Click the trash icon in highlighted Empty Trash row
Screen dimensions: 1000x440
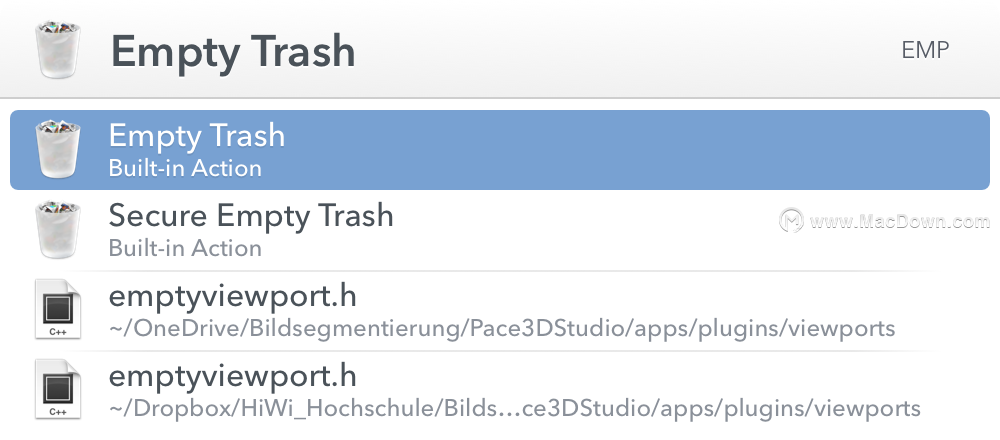(58, 149)
